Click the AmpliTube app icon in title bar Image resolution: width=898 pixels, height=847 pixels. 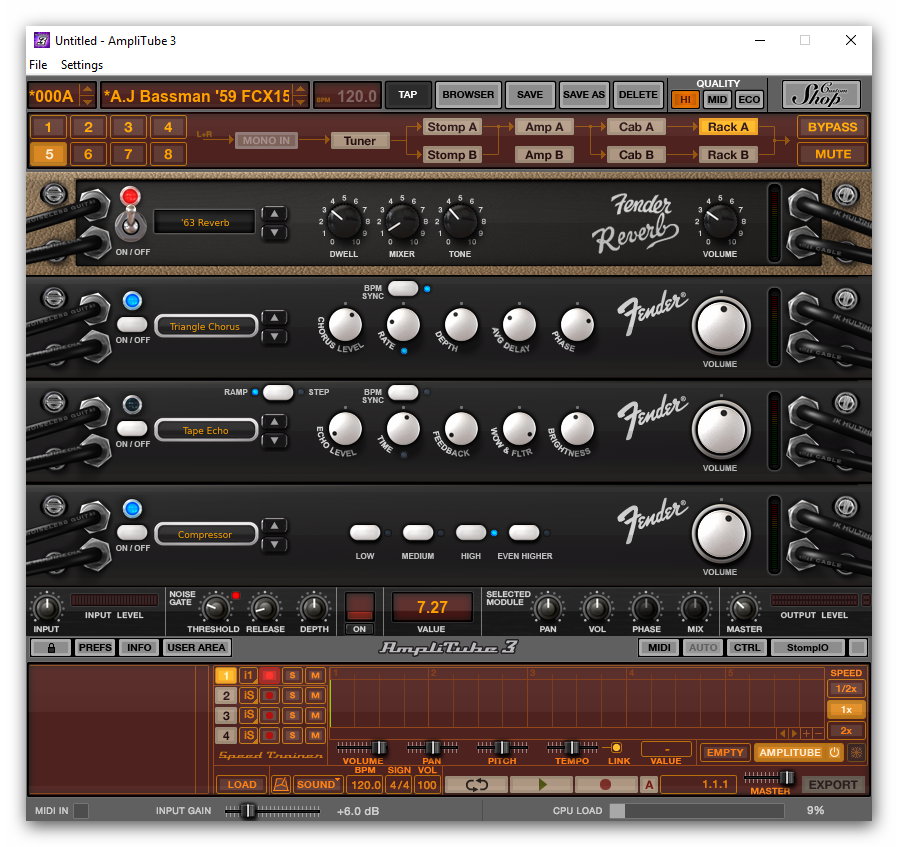42,40
